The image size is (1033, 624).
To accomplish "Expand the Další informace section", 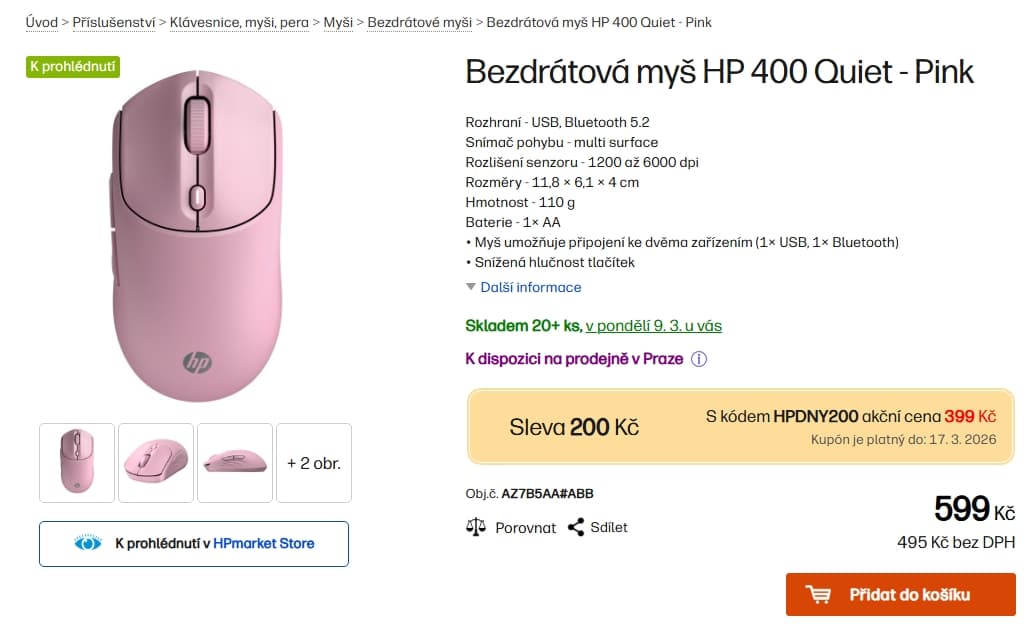I will (x=531, y=287).
